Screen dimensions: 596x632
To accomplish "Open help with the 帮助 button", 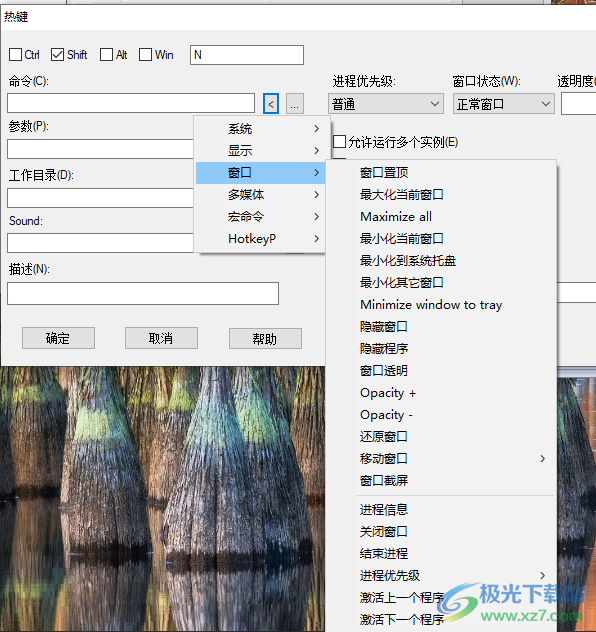I will [x=265, y=338].
